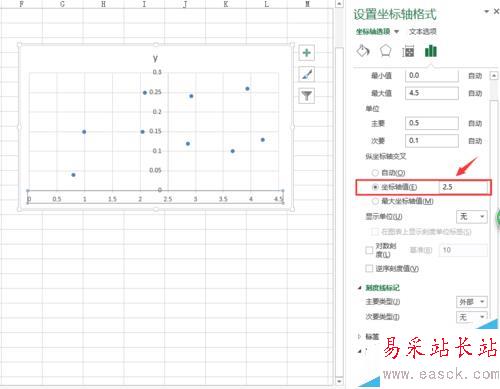
Task: Select the Axis Options bar-chart icon
Action: tap(431, 51)
